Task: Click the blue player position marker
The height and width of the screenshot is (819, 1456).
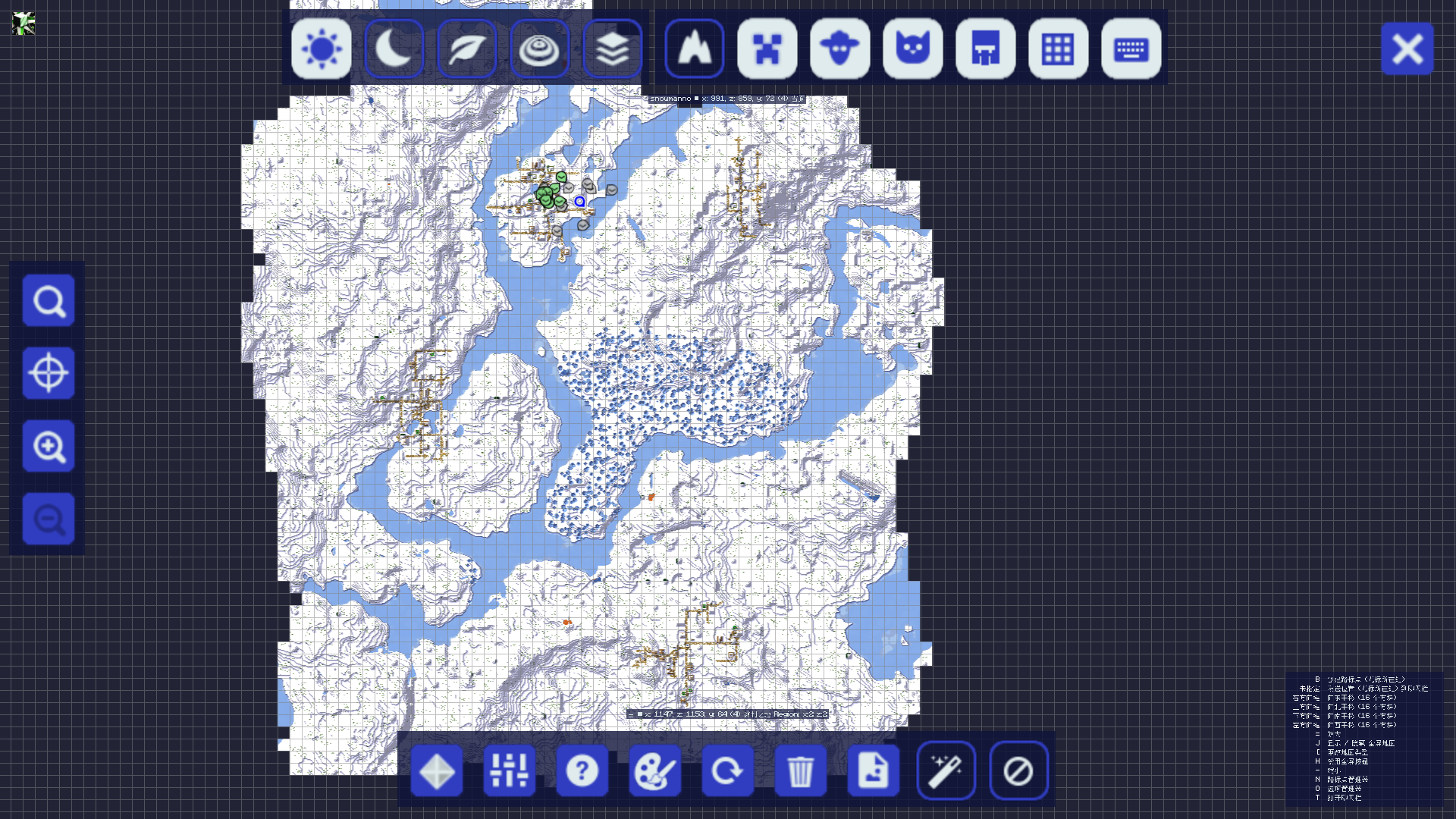Action: tap(579, 201)
